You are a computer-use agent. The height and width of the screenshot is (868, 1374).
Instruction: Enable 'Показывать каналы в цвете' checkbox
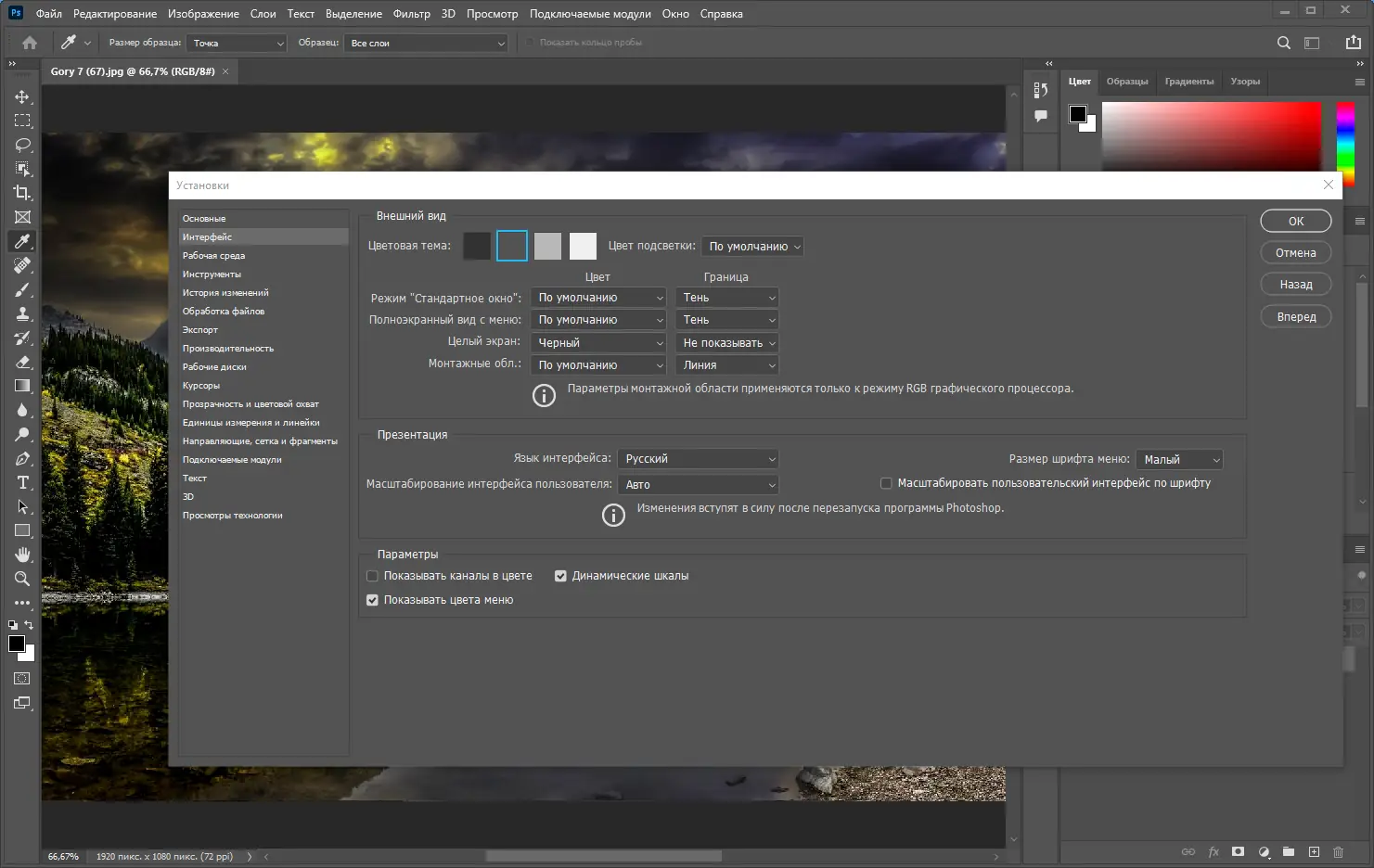point(373,576)
